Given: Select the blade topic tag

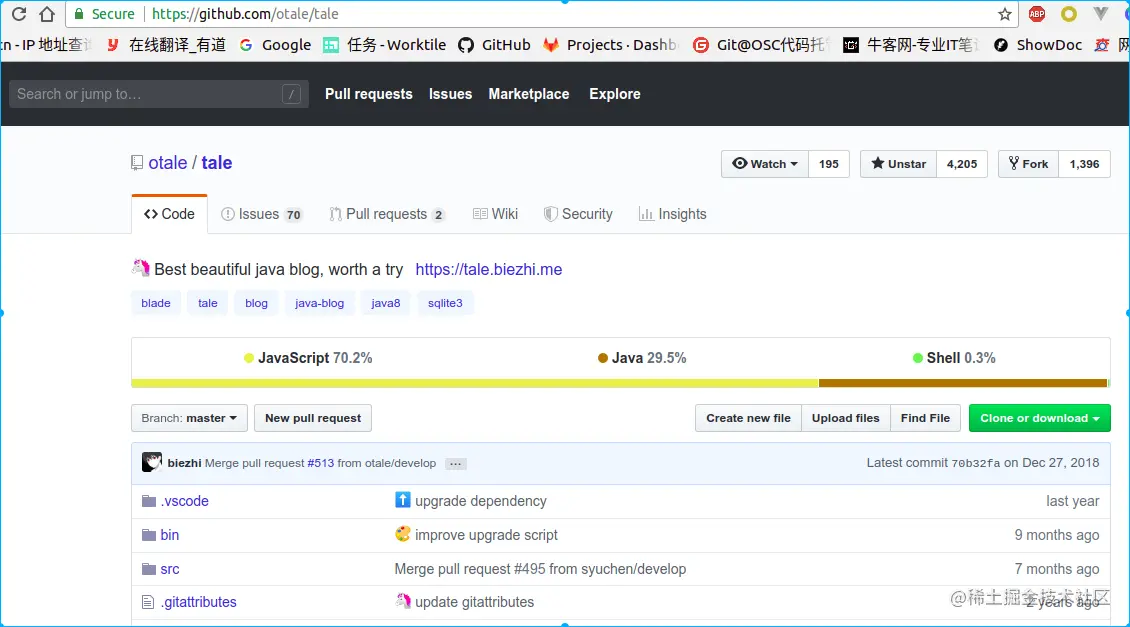Looking at the screenshot, I should tap(156, 303).
